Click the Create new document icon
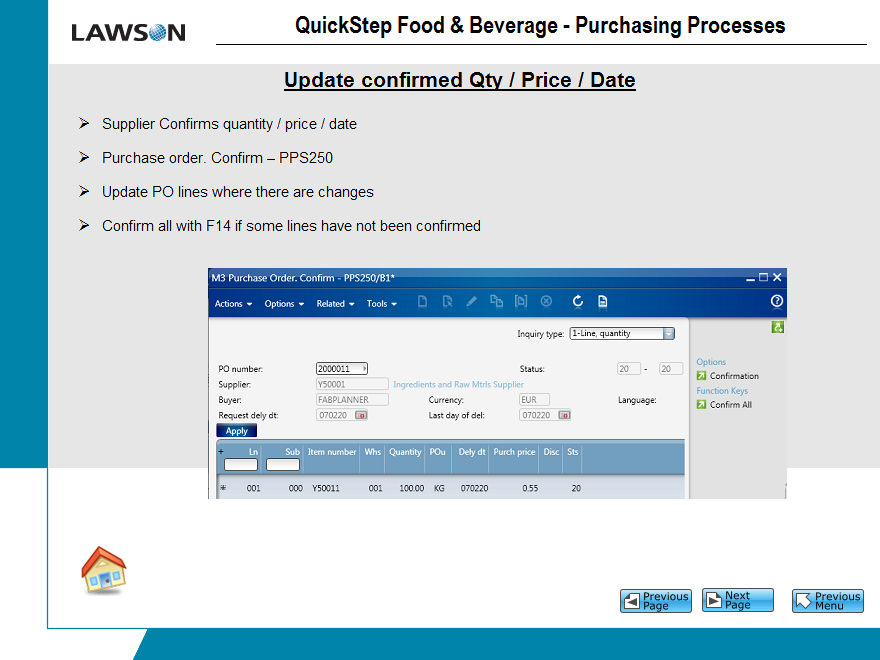This screenshot has height=660, width=880. tap(423, 302)
